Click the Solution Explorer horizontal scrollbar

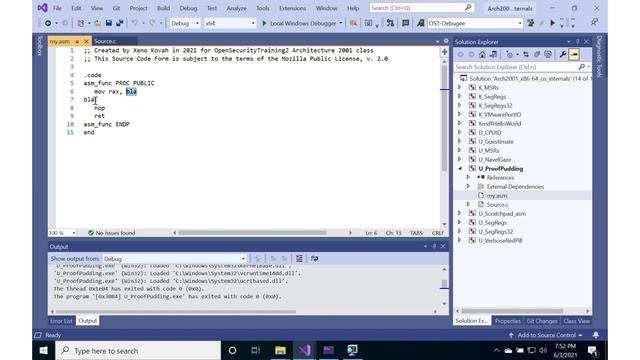[x=512, y=311]
